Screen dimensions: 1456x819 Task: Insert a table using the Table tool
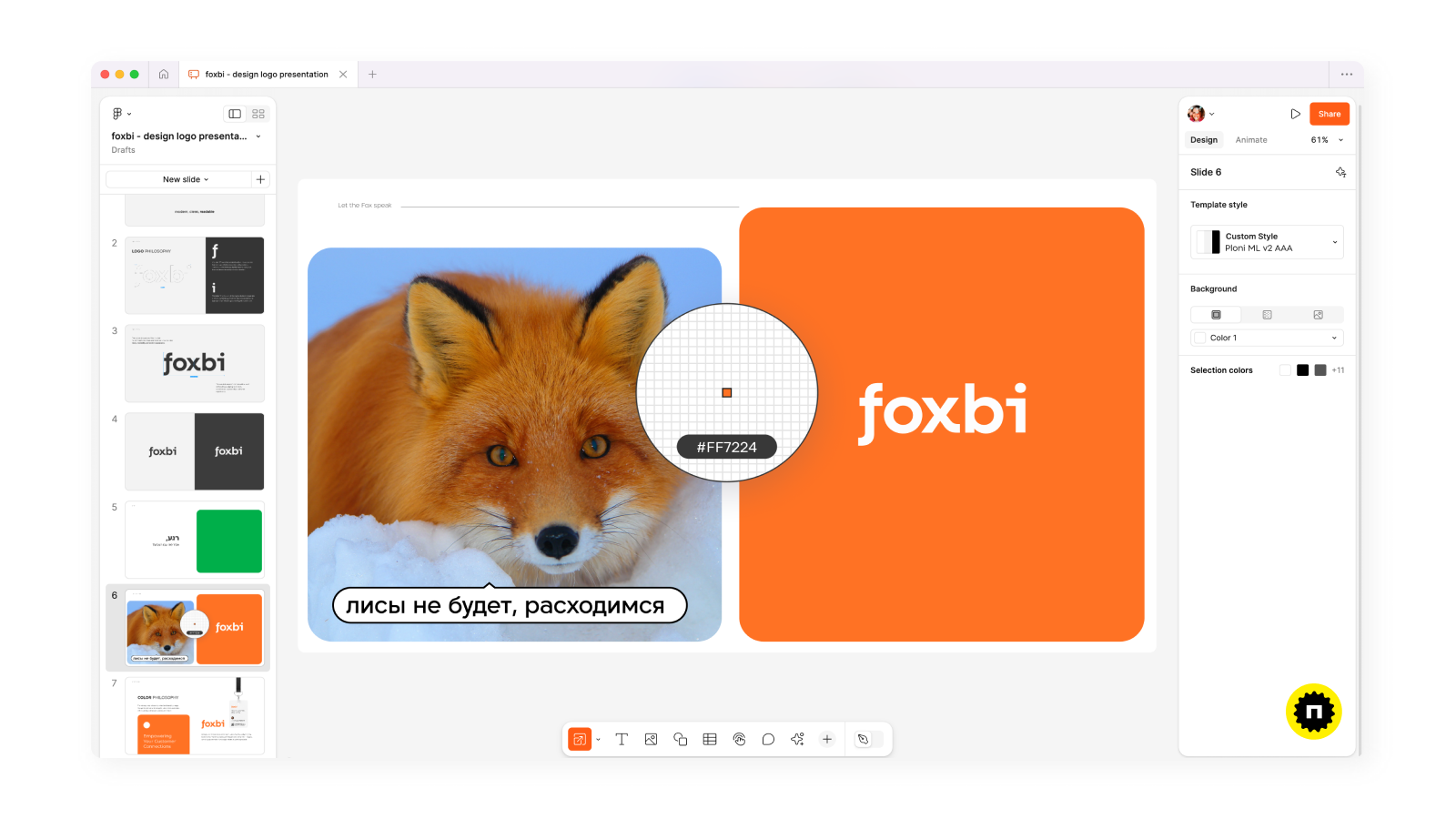pyautogui.click(x=709, y=739)
